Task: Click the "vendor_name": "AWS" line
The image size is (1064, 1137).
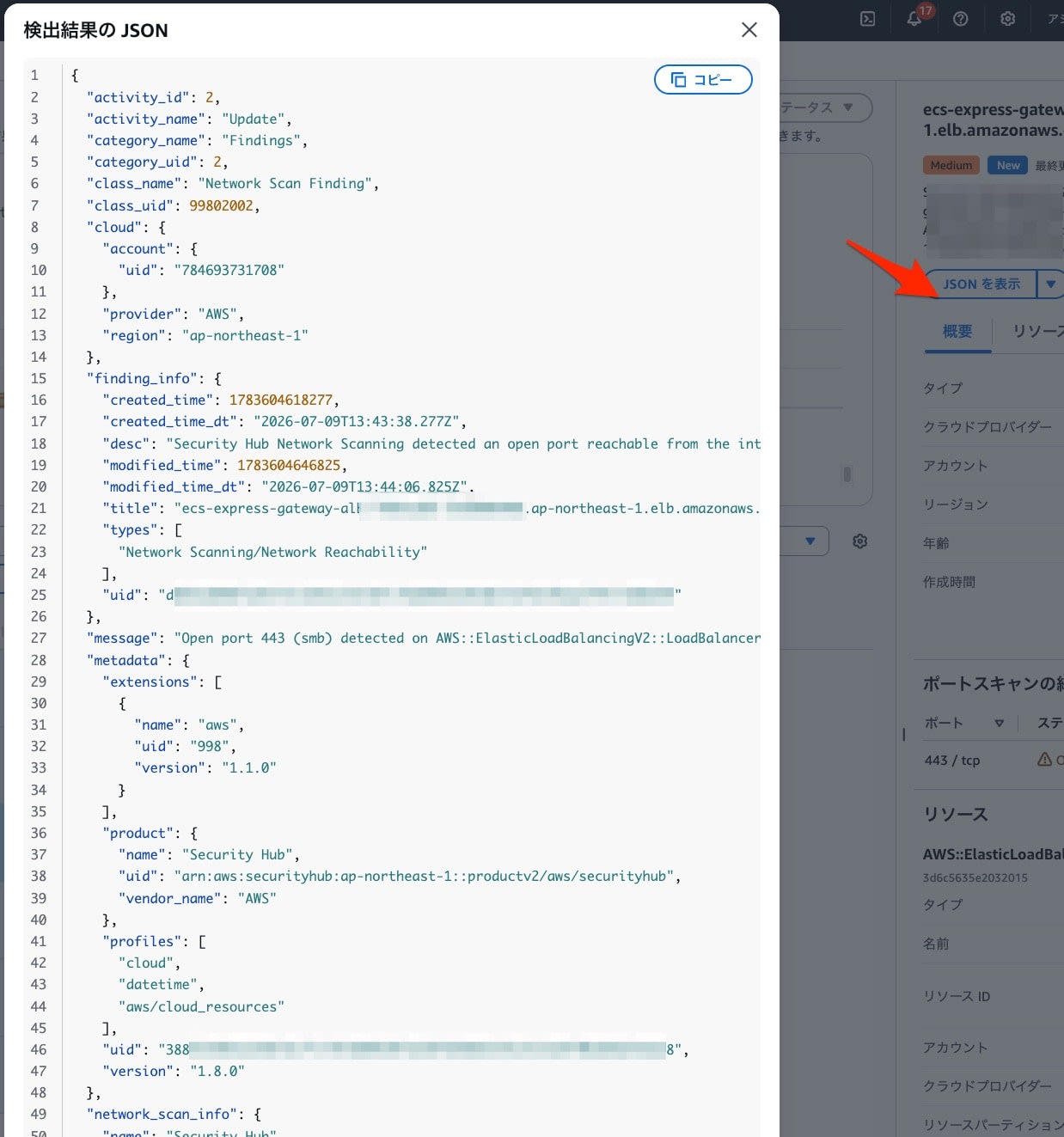Action: [198, 898]
